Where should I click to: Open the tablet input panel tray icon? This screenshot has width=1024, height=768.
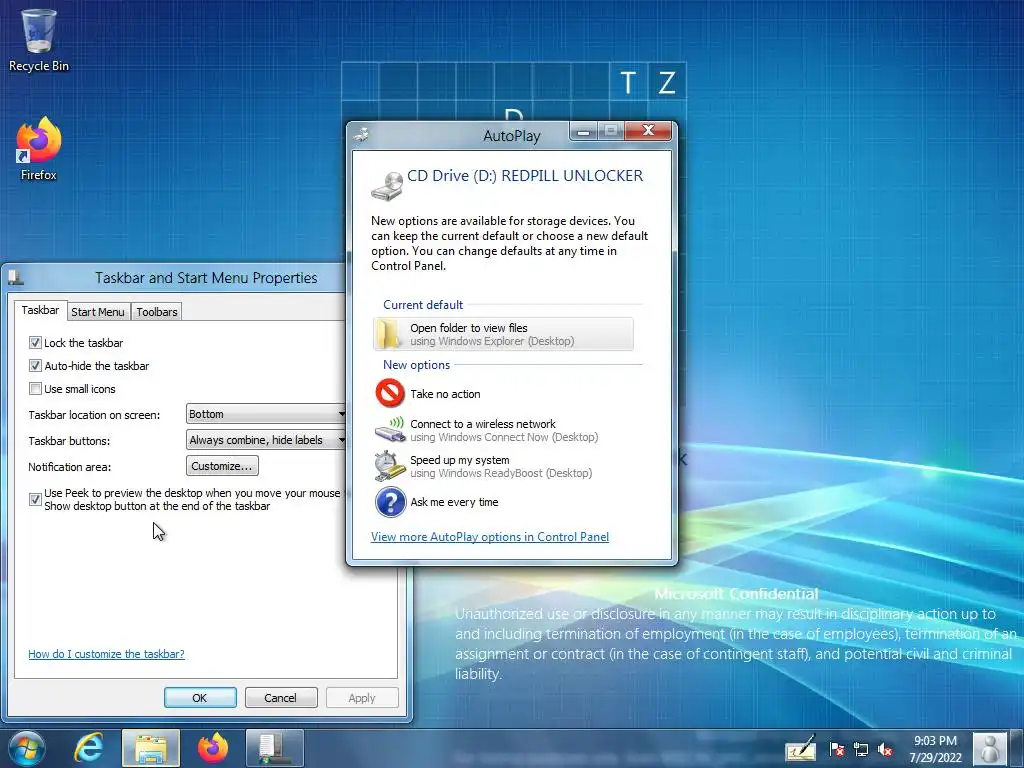801,749
